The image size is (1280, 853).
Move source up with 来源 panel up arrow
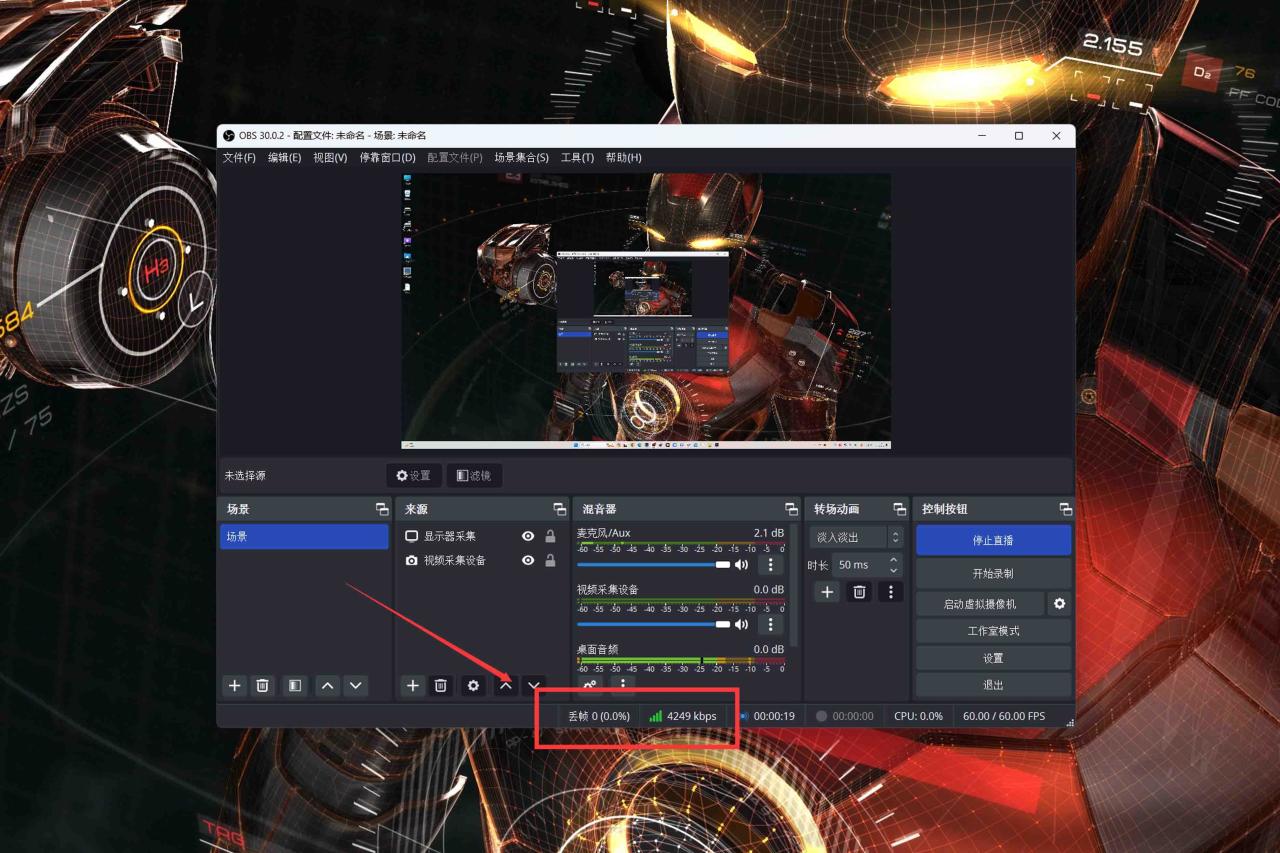point(506,686)
